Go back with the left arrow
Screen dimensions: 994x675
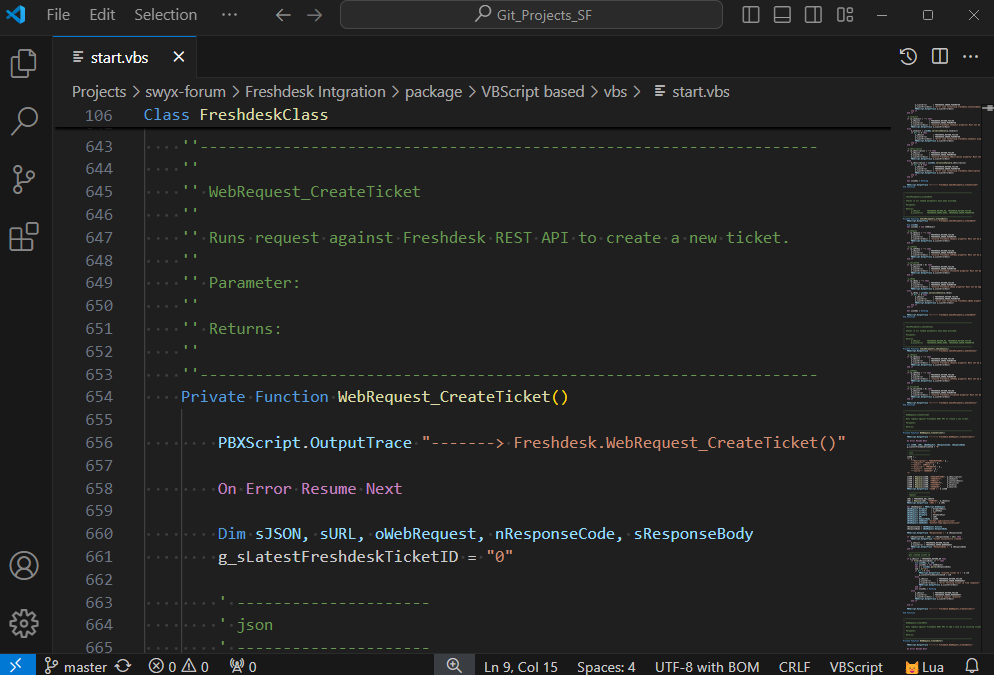(283, 15)
